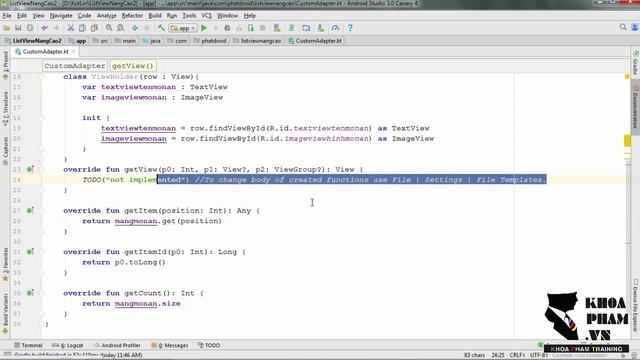Click ListViewNangCao2 in navigation bar

coord(33,41)
